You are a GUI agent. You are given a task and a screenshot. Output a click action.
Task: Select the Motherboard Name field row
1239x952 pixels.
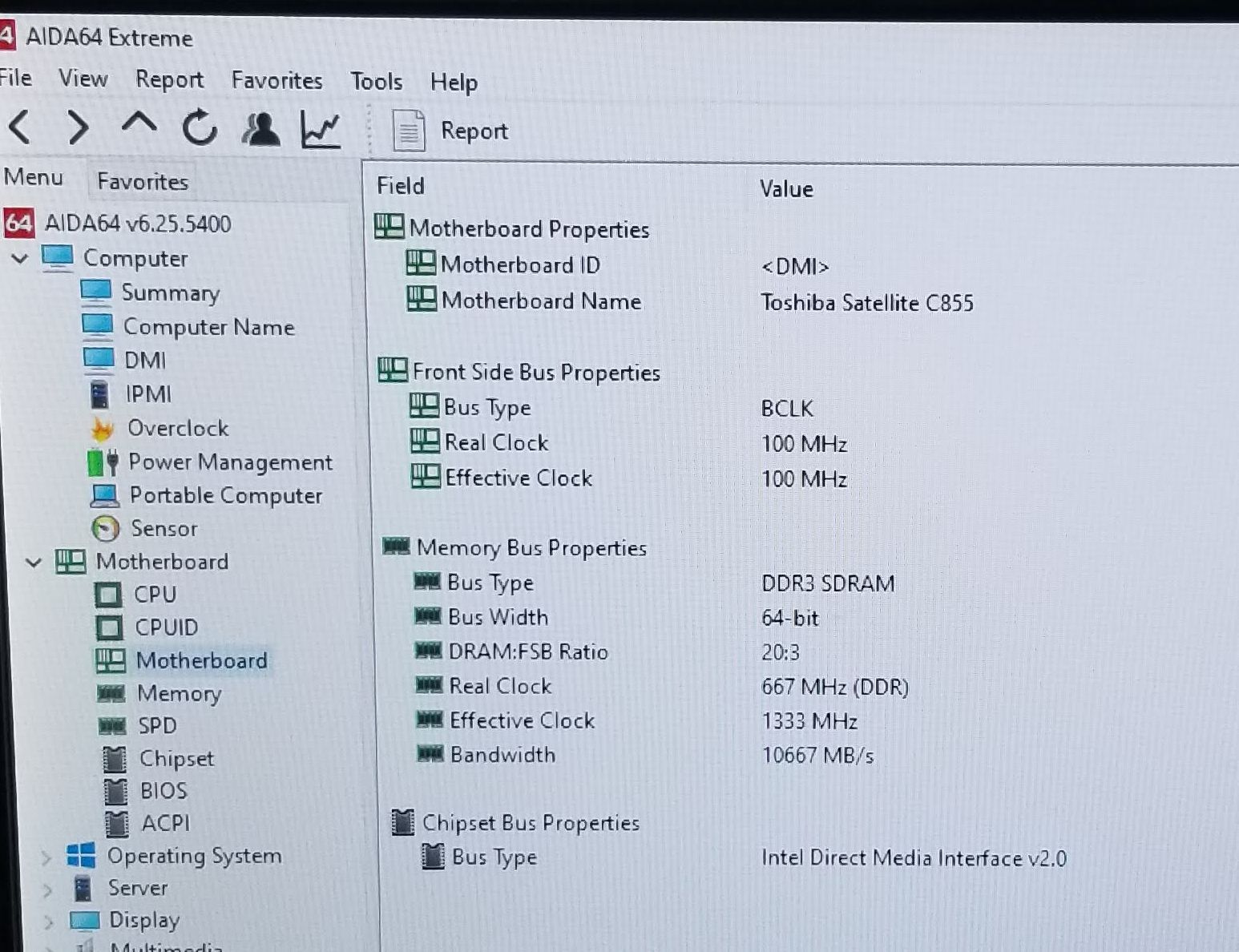pos(541,301)
